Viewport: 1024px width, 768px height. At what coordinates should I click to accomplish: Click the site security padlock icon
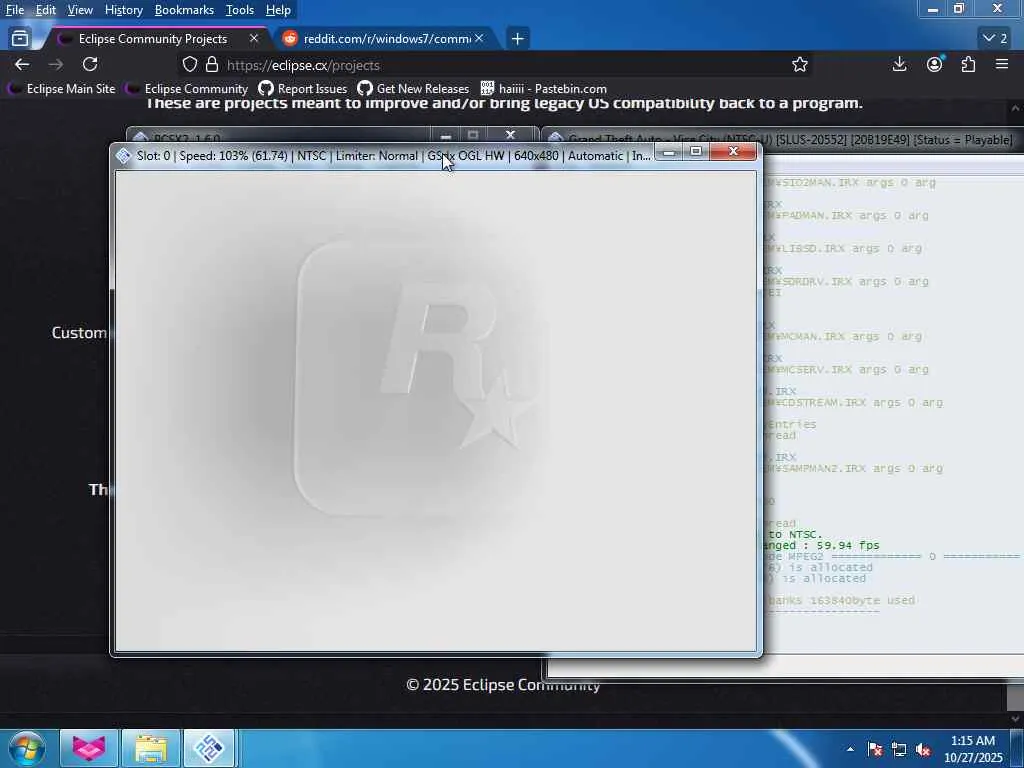[212, 65]
